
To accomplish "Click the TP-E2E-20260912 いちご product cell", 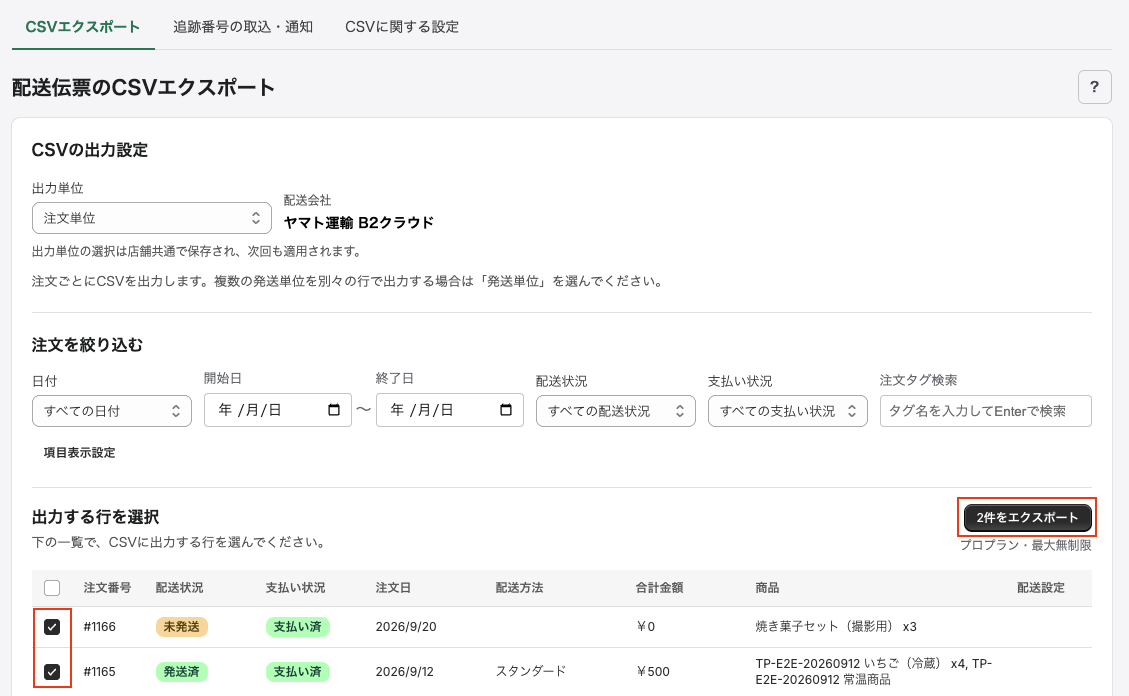I will click(x=873, y=672).
